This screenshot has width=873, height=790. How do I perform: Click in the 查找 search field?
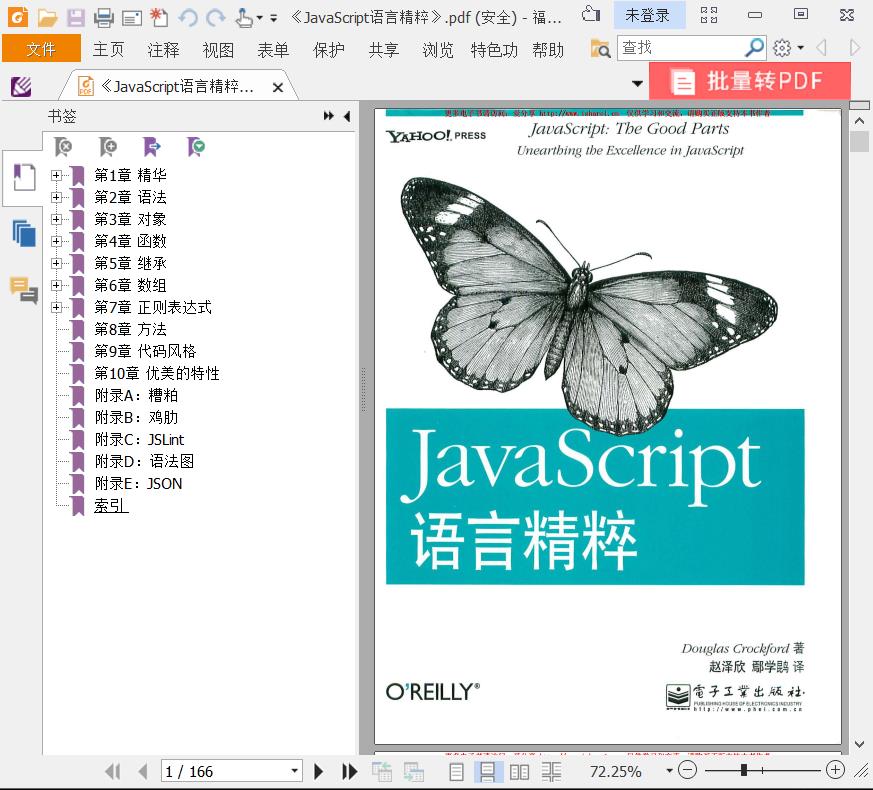(680, 48)
